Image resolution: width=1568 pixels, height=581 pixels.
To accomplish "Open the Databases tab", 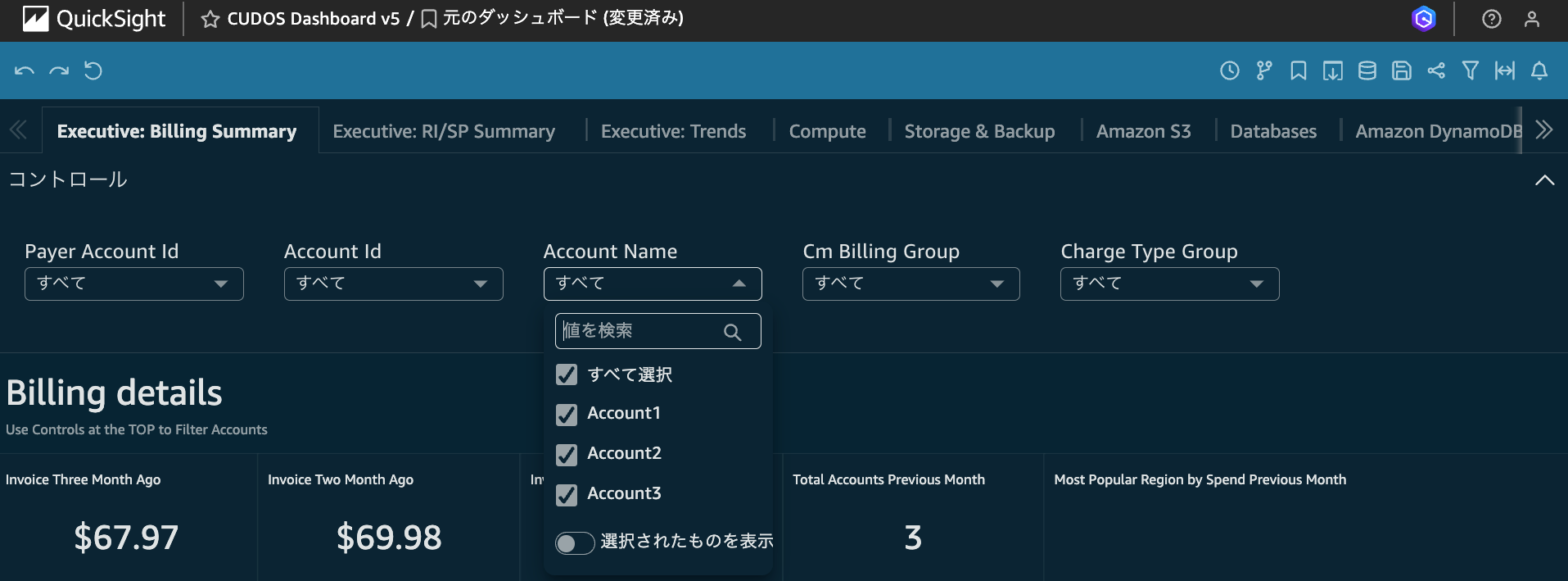I will click(x=1273, y=131).
